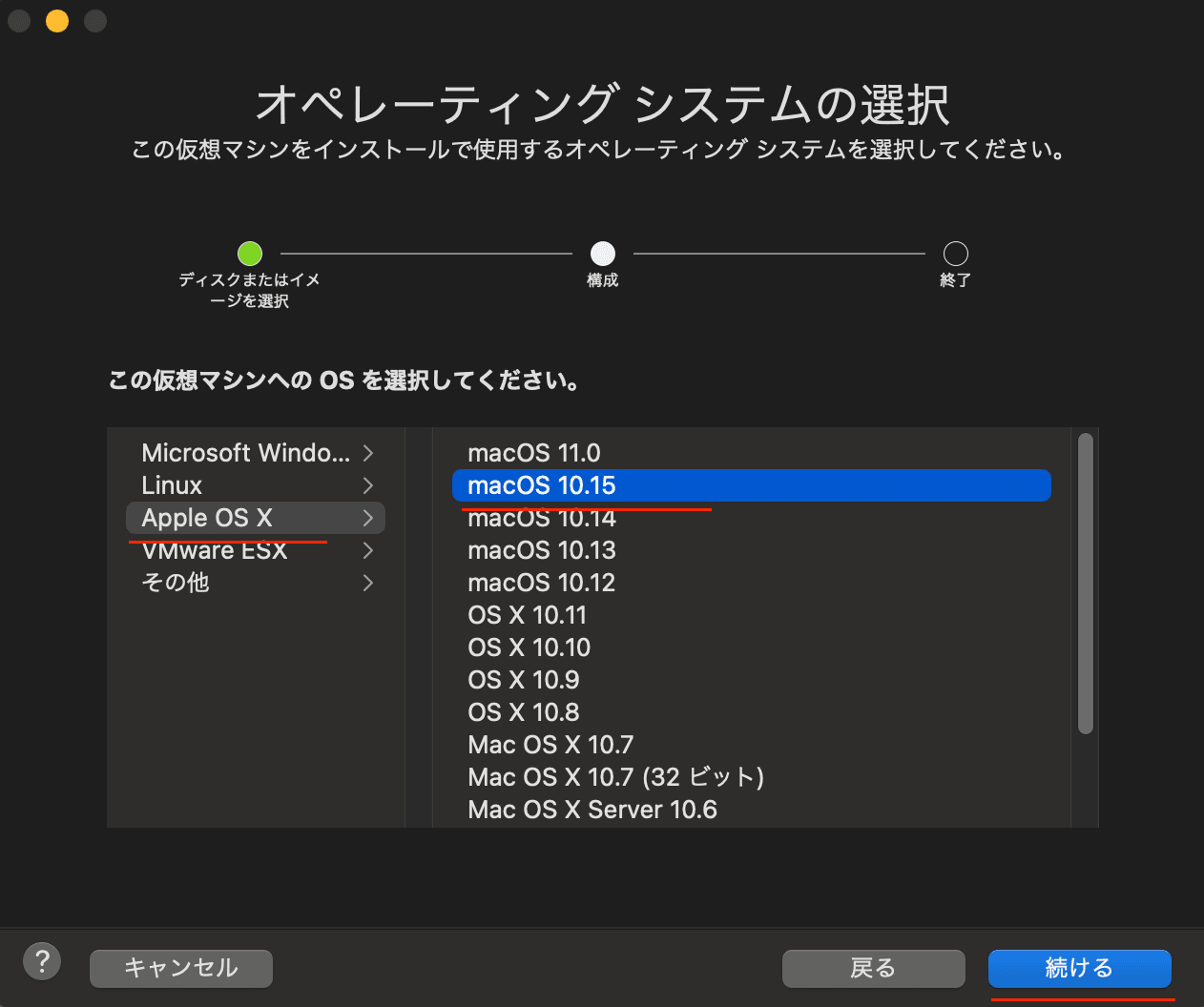The width and height of the screenshot is (1204, 1007).
Task: Select macOS 11.0 from the list
Action: point(533,452)
